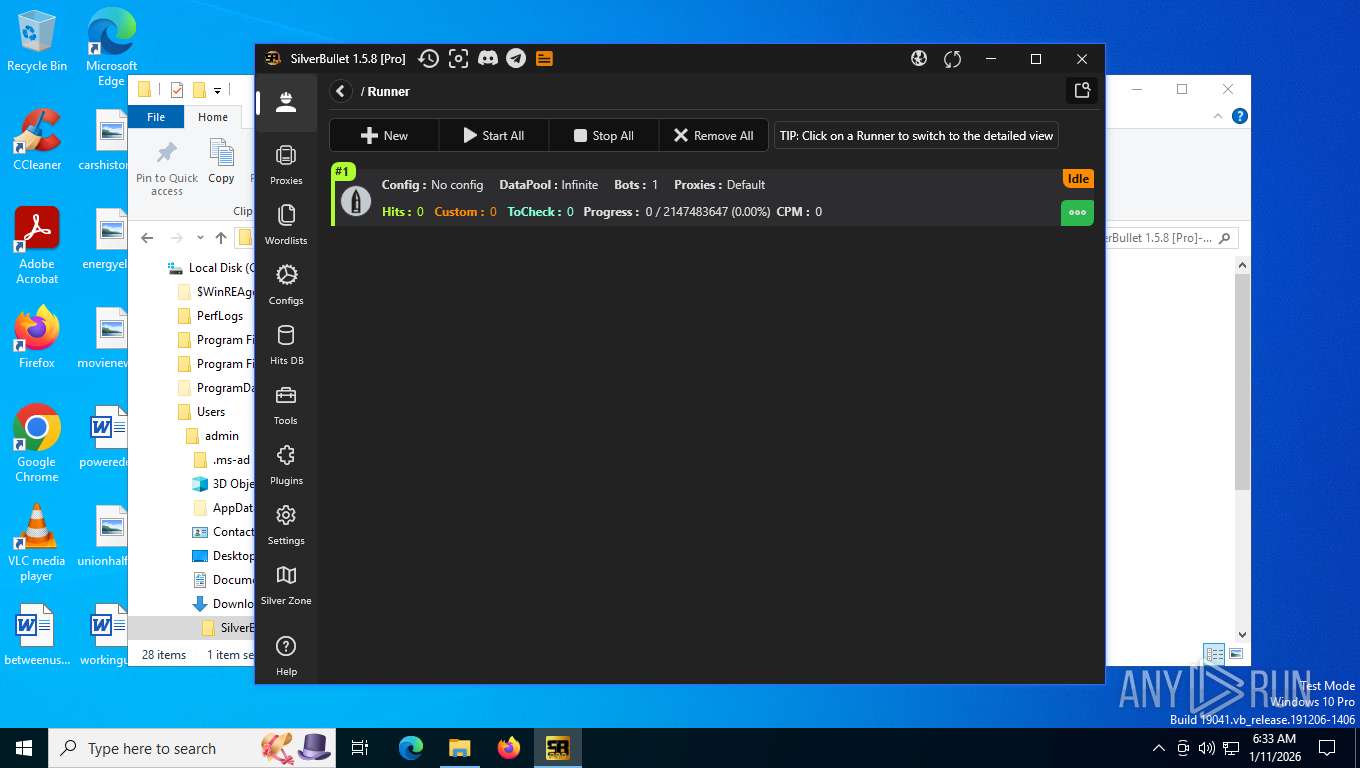Create a new runner with New button
The image size is (1360, 768).
coord(384,136)
